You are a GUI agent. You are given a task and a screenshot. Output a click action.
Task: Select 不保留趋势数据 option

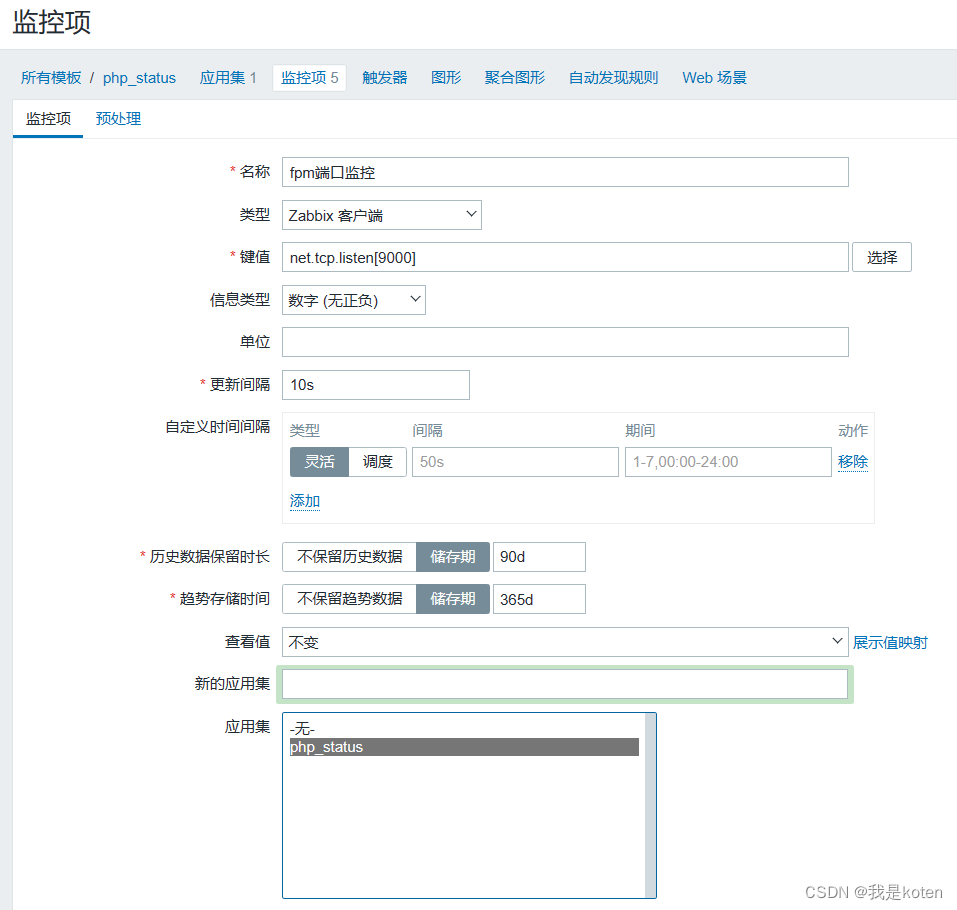[349, 599]
